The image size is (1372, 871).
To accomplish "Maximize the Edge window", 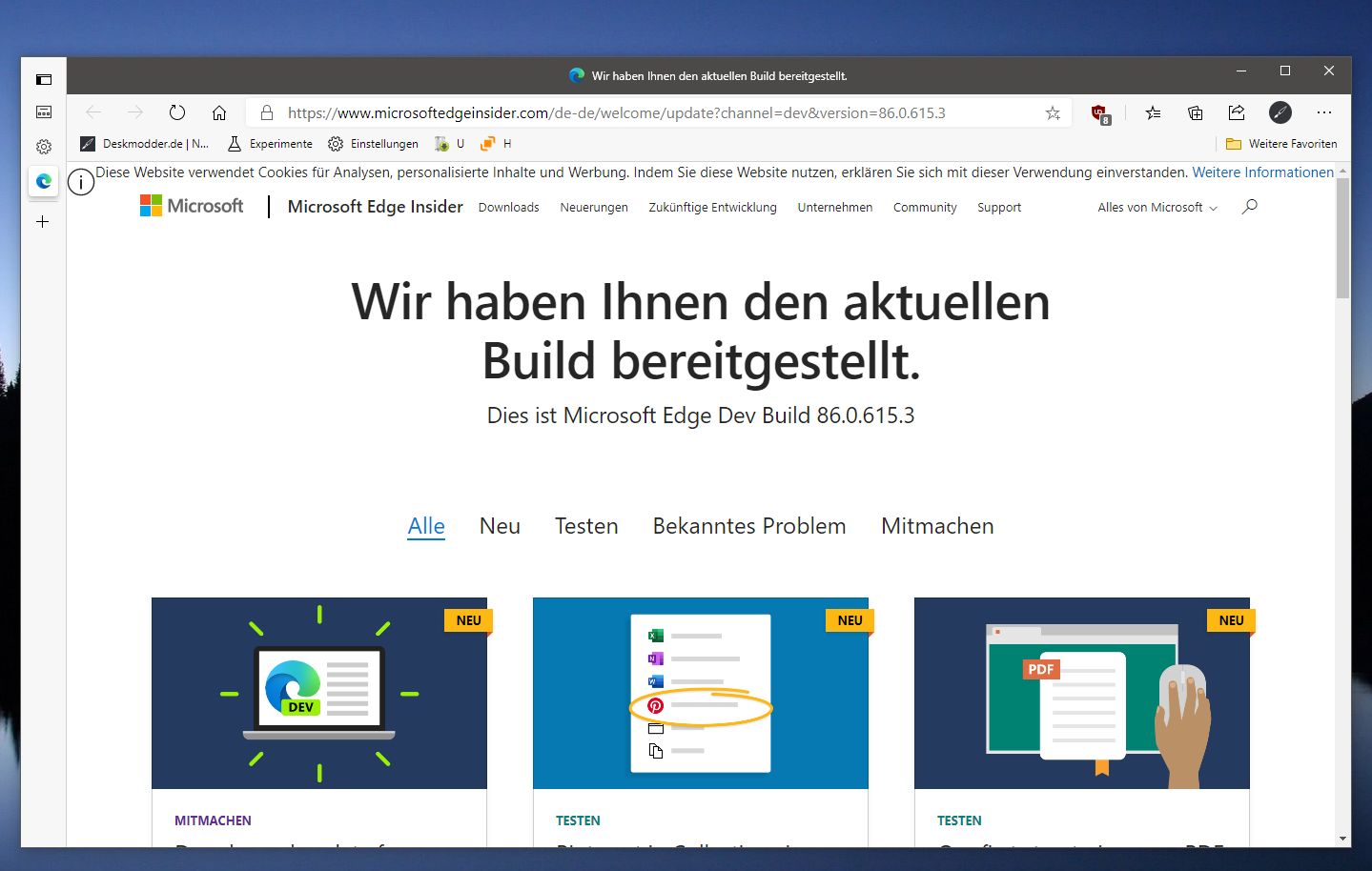I will click(x=1285, y=71).
